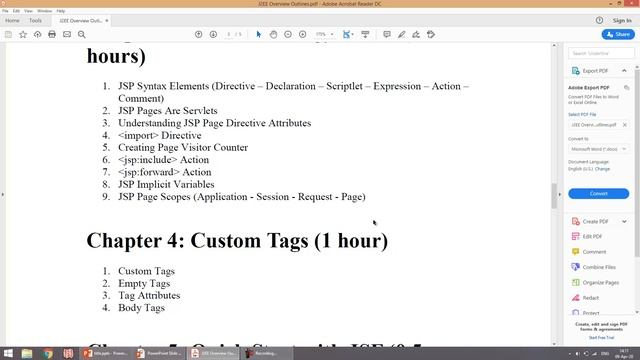Open the Organize Pages tool
The width and height of the screenshot is (640, 360).
click(x=600, y=282)
